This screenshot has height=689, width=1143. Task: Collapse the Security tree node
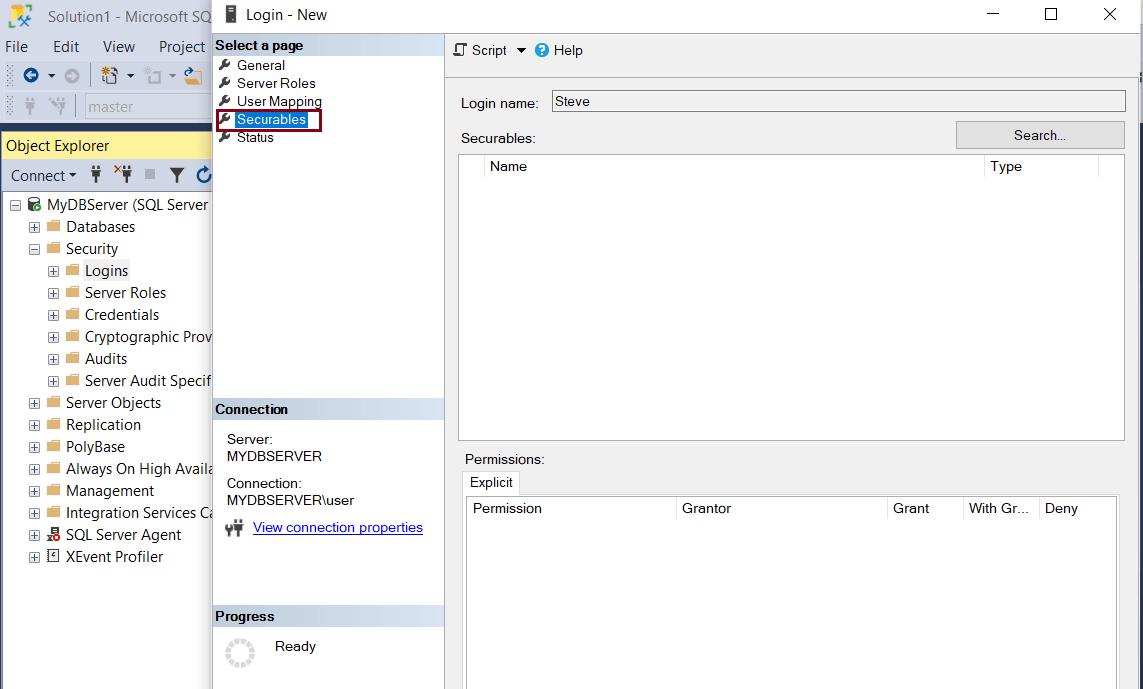[x=33, y=248]
